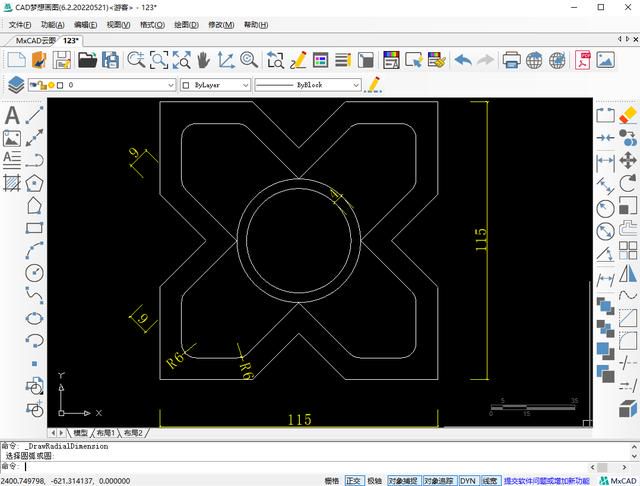
Task: Select the insert image tool
Action: coord(12,138)
